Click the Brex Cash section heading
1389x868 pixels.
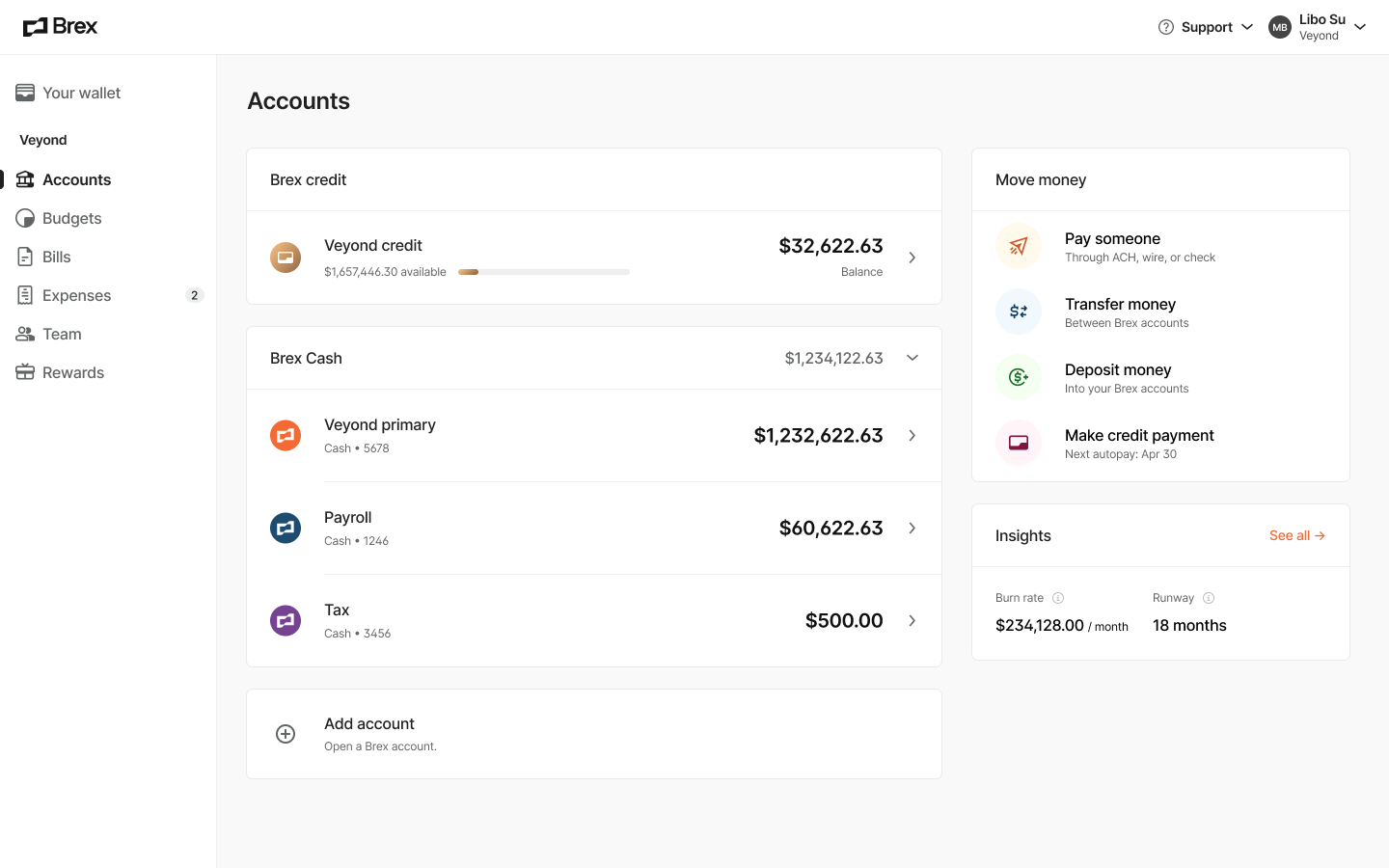click(x=306, y=358)
